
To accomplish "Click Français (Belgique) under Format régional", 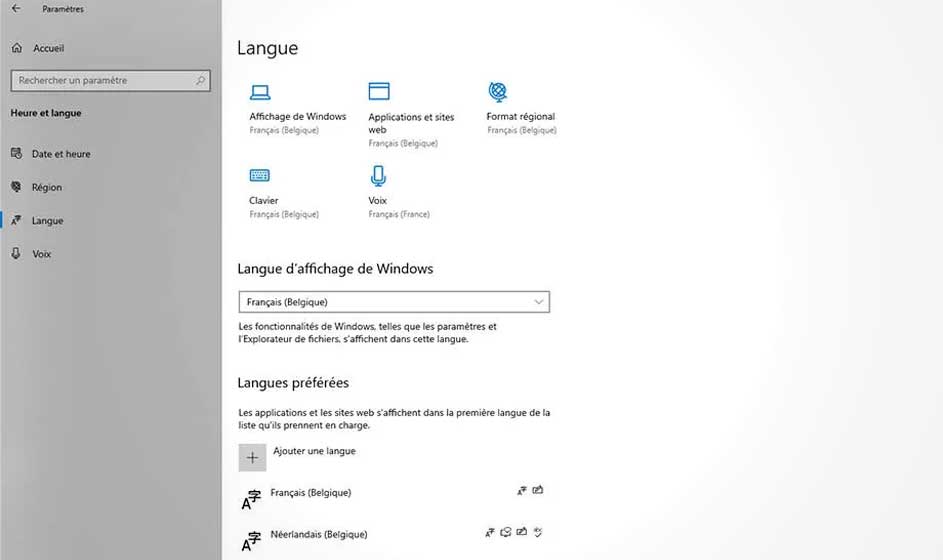I will tap(522, 130).
